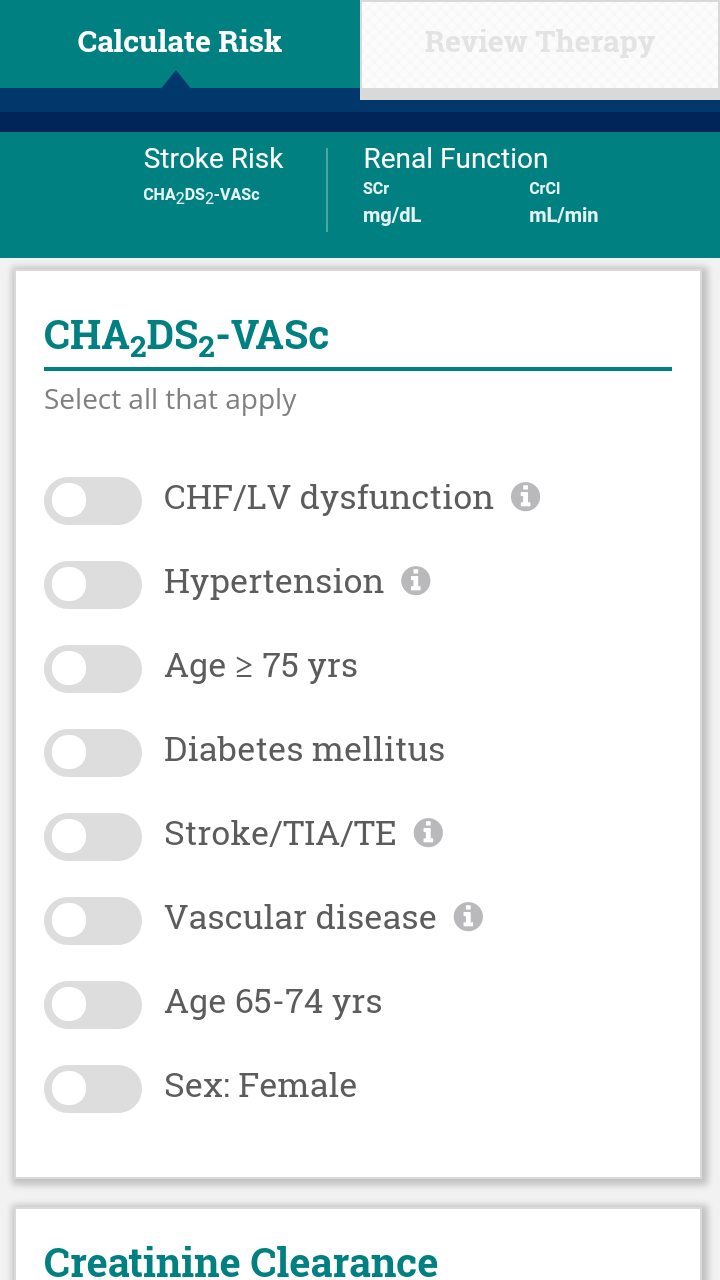
Task: Toggle CHF/LV dysfunction switch
Action: (93, 501)
